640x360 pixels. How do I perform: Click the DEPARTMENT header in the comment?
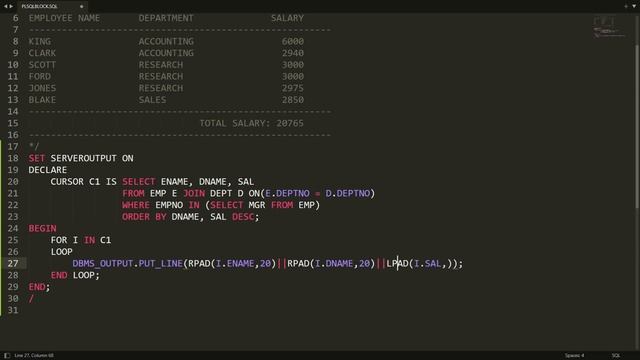click(166, 18)
